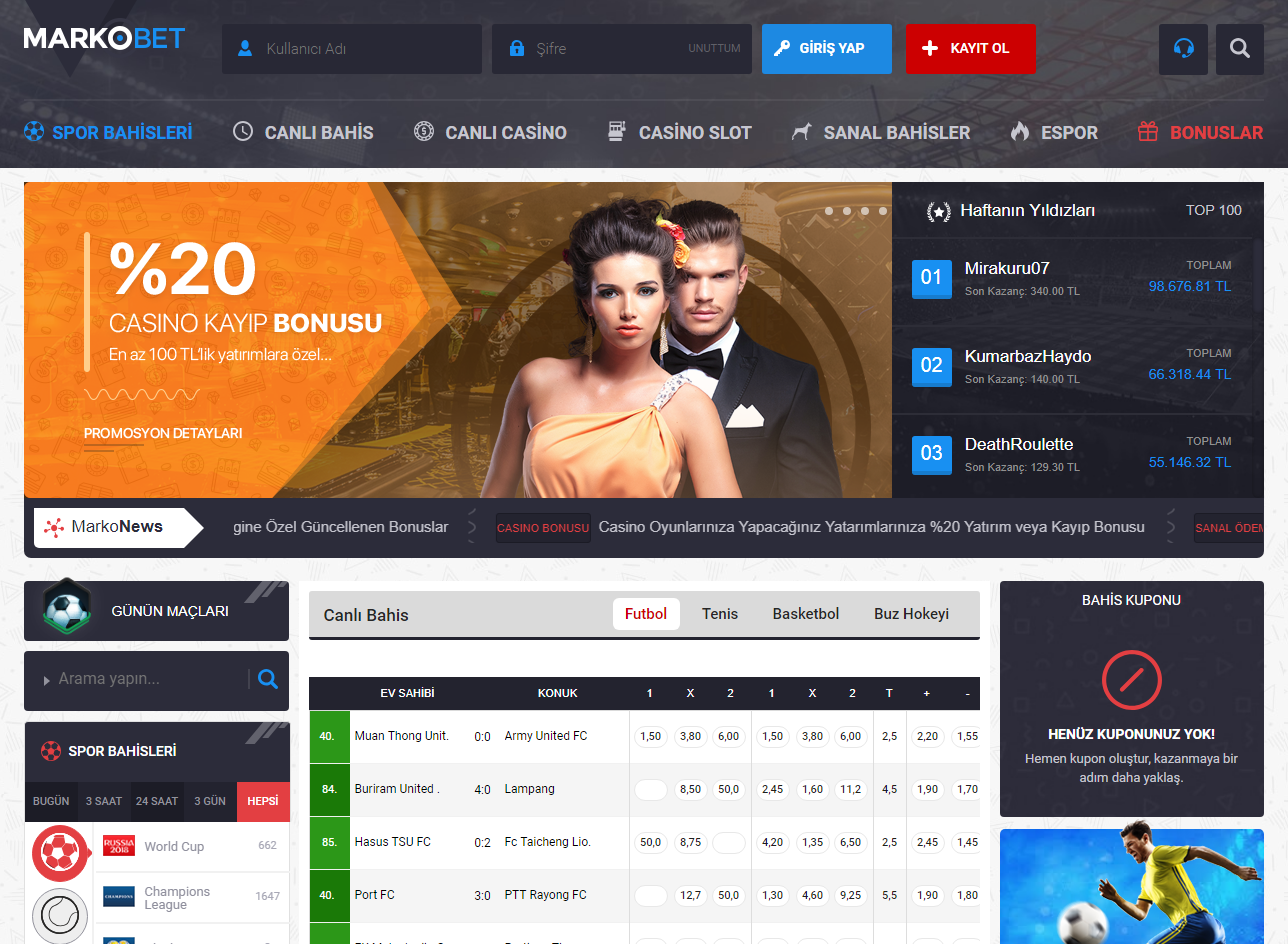Screen dimensions: 1288x944
Task: Click the star wreath icon by Haftanın Yıldızları
Action: [x=939, y=211]
